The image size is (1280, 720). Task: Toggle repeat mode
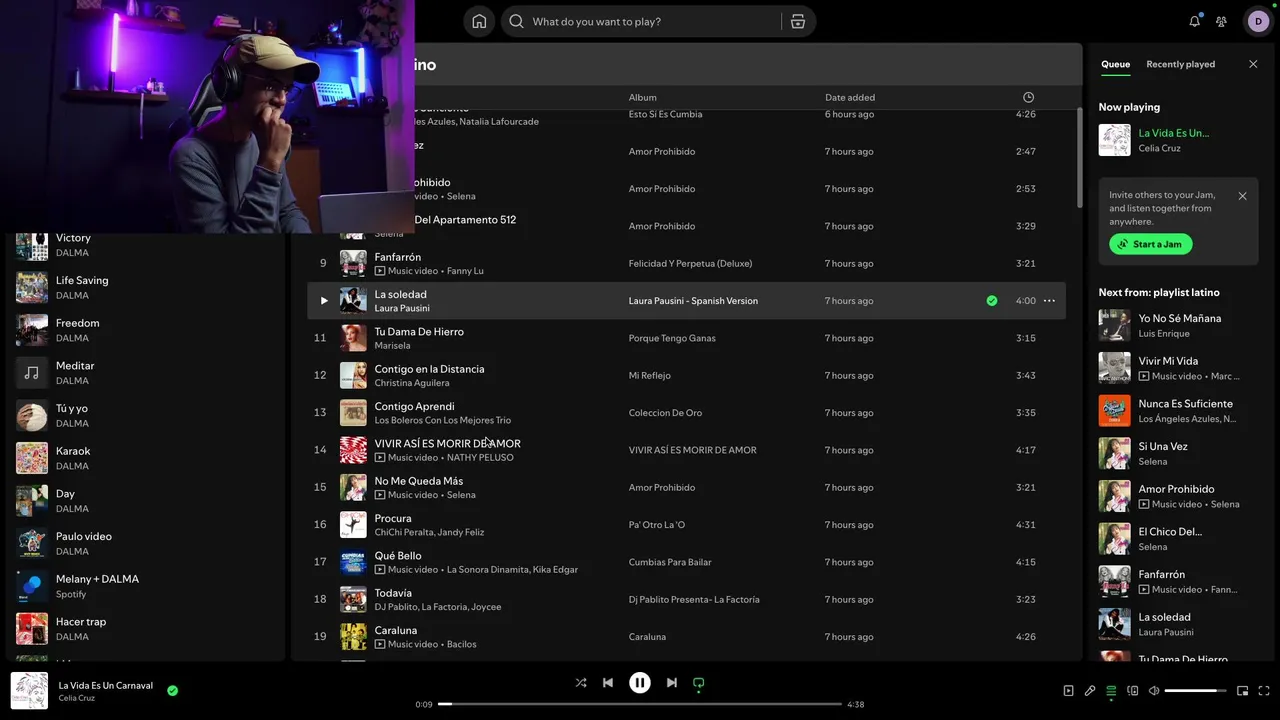pos(699,683)
